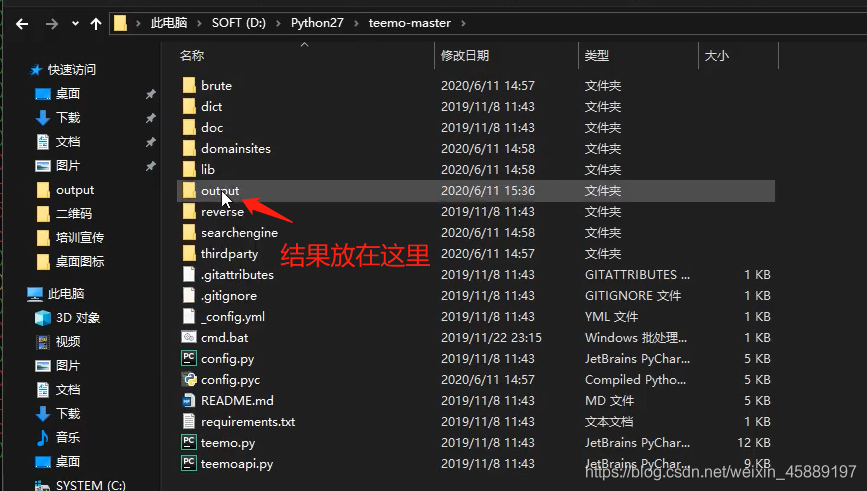The height and width of the screenshot is (491, 867).
Task: Select 此电脑 in the navigation pane
Action: tap(65, 294)
